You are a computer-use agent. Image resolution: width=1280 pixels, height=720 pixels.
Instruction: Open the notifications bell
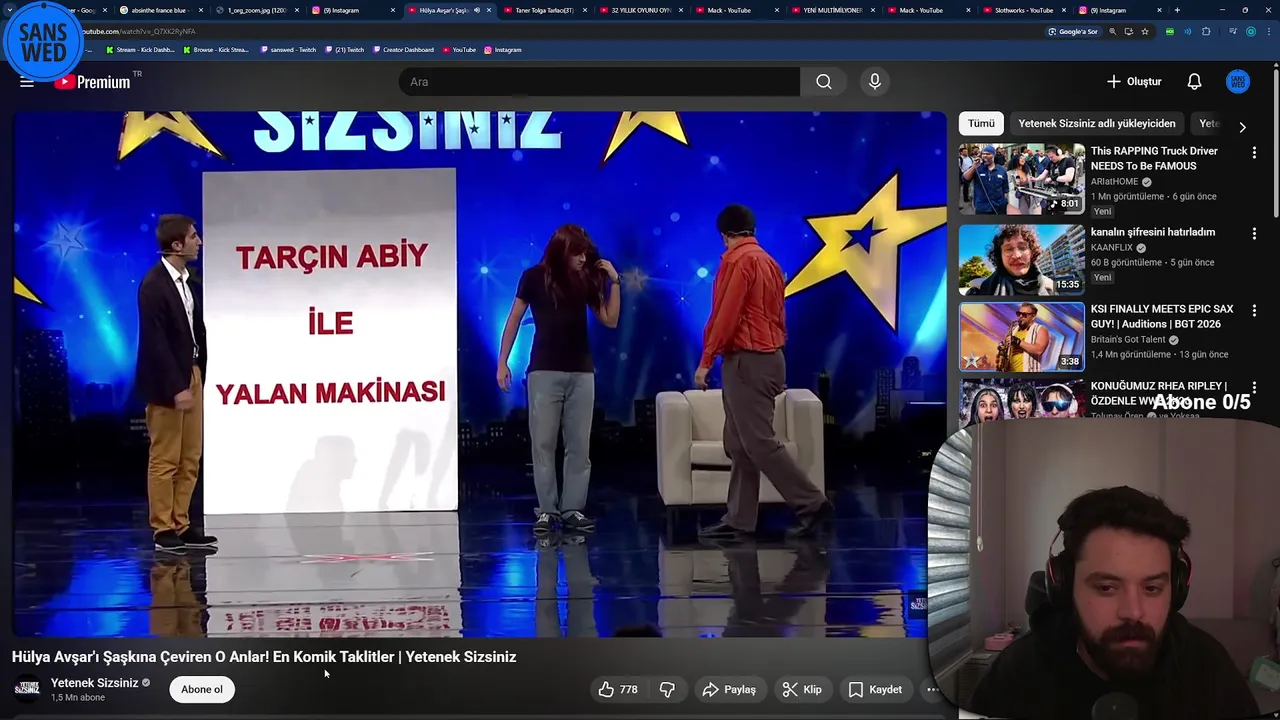coord(1194,82)
